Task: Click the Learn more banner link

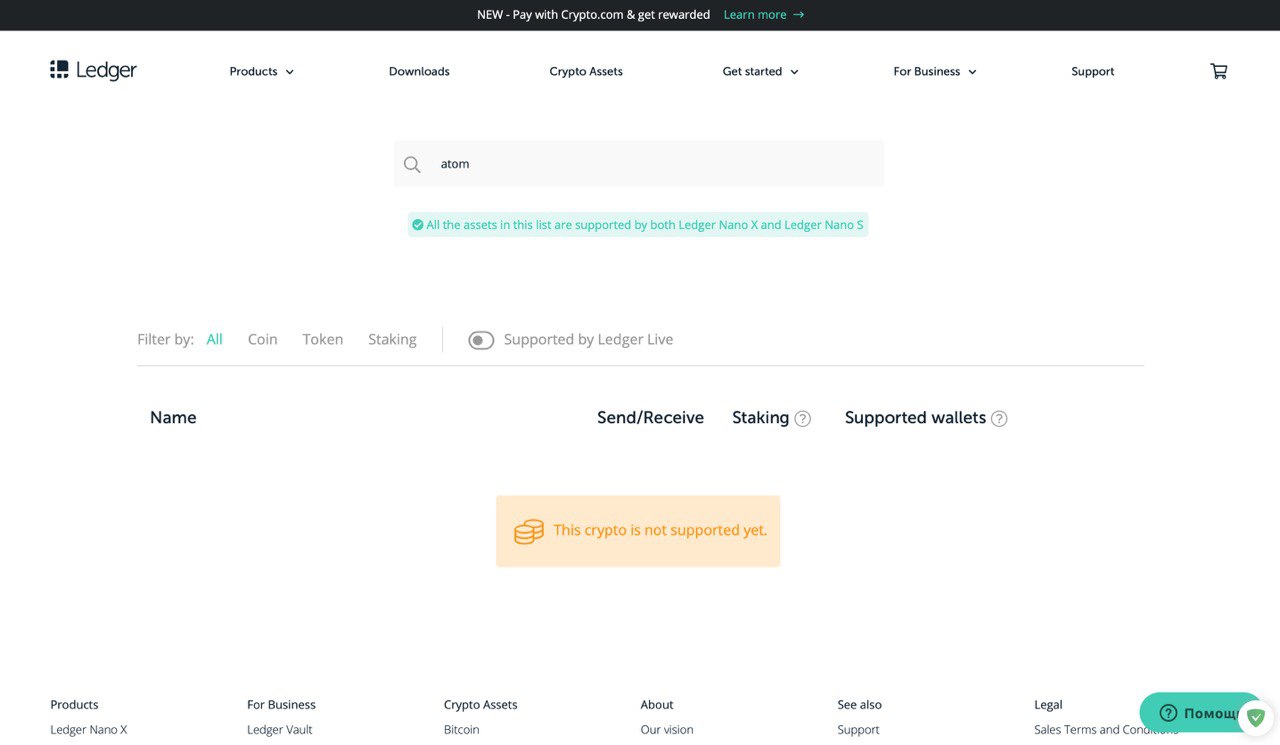Action: 764,15
